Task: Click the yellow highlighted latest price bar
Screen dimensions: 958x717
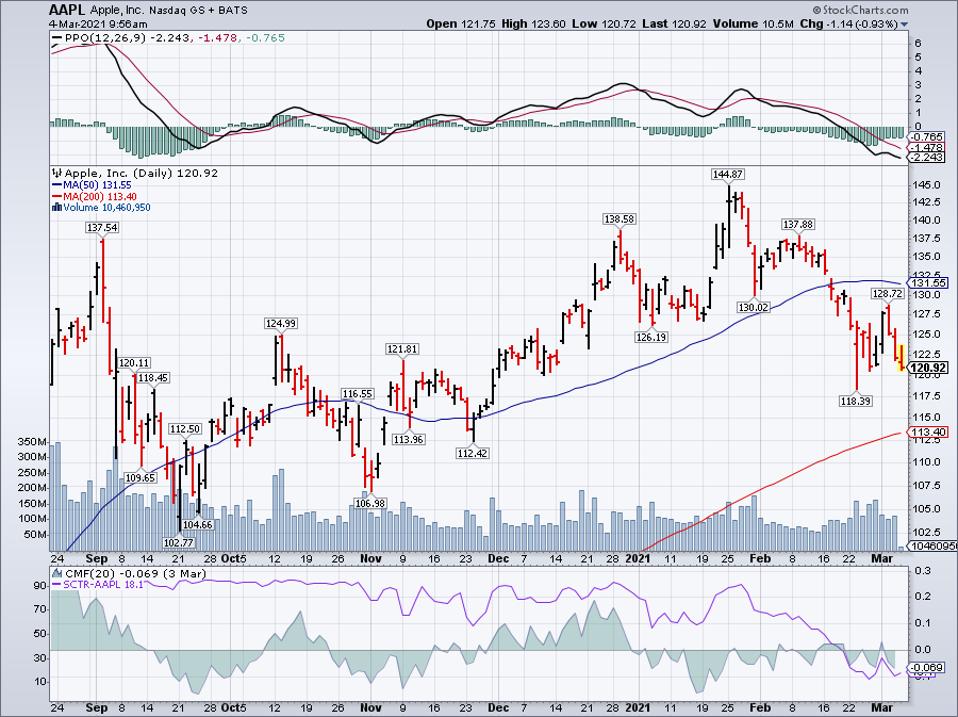Action: pos(901,358)
